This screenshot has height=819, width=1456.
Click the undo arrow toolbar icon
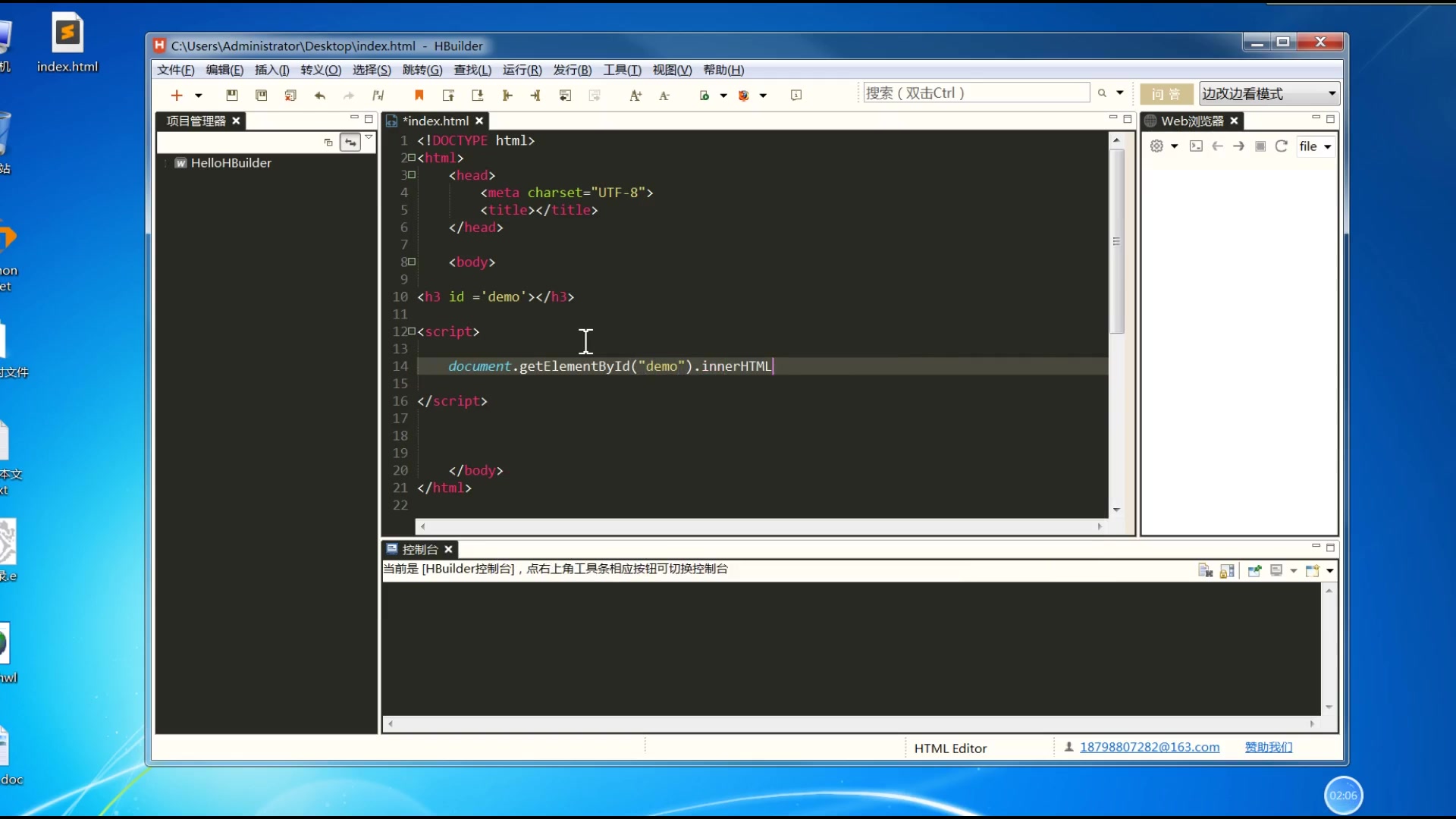coord(319,95)
